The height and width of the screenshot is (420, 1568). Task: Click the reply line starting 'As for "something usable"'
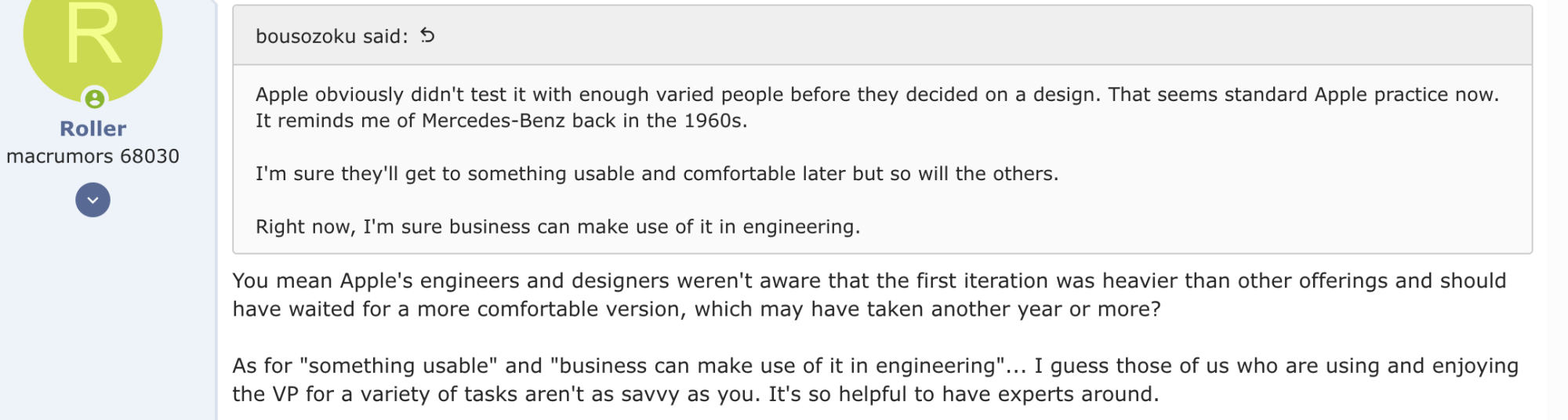(876, 366)
